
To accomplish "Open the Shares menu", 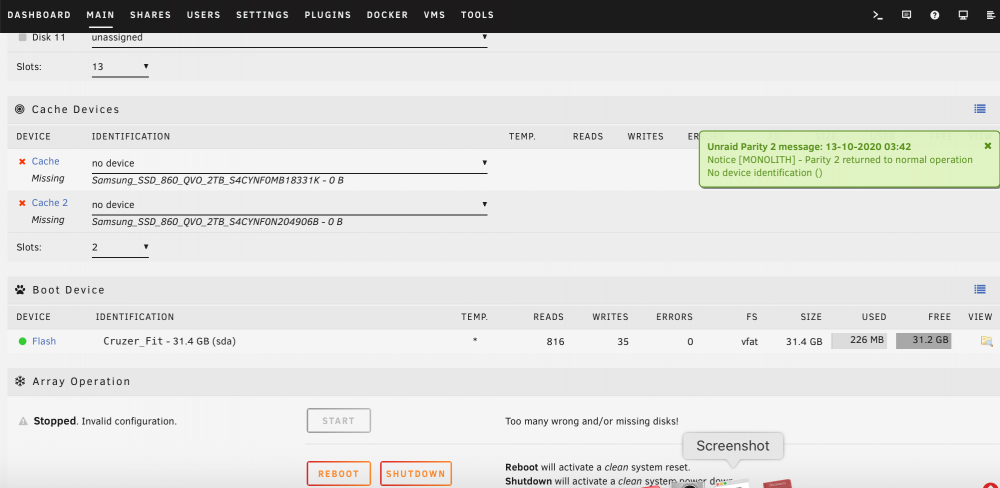I will click(151, 15).
